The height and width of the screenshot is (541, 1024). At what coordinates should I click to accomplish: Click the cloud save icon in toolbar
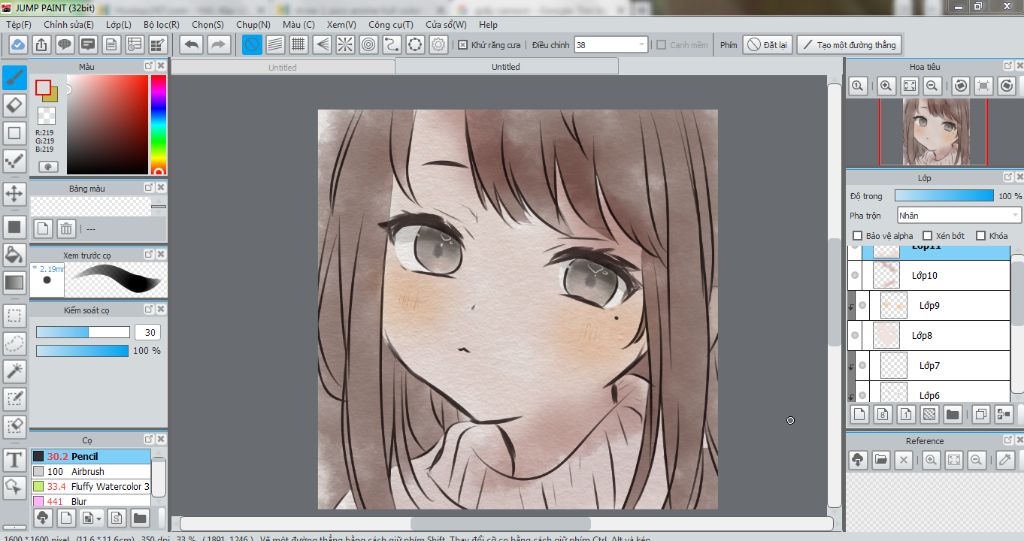click(x=18, y=45)
